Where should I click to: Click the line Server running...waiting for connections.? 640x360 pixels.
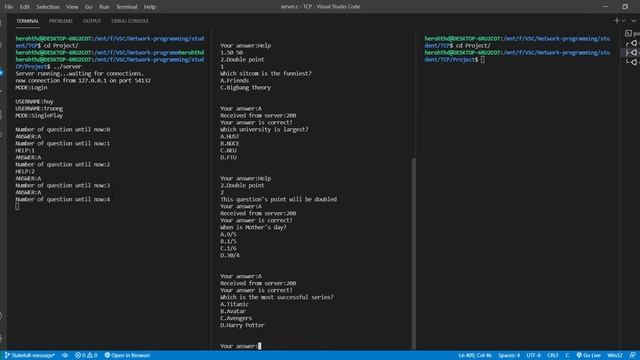click(x=80, y=73)
